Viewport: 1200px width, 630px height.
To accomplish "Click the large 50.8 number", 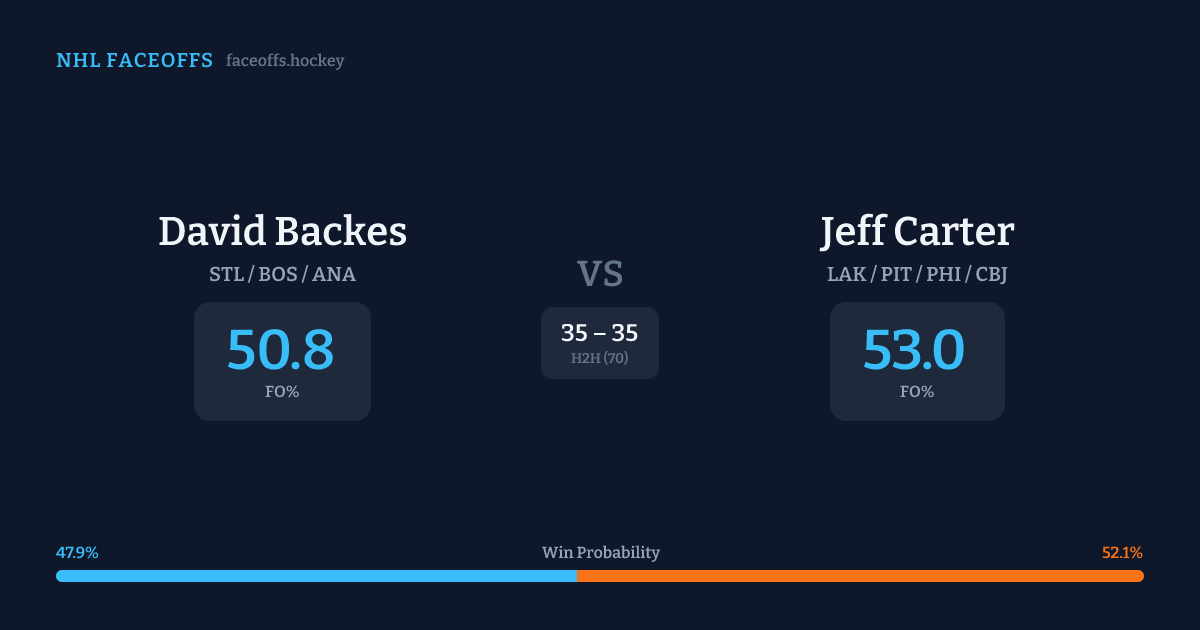I will [281, 350].
